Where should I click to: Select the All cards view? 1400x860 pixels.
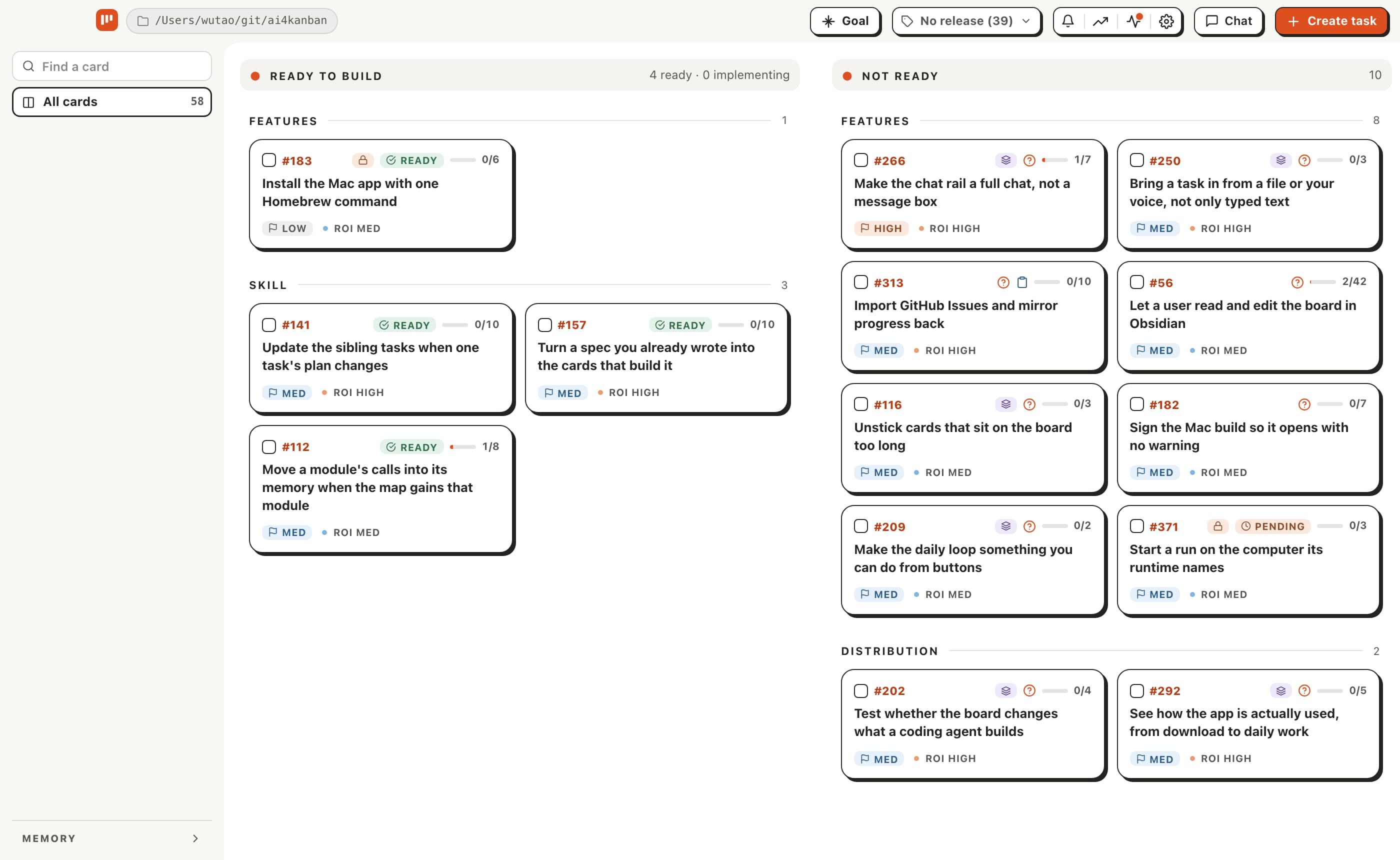coord(112,102)
